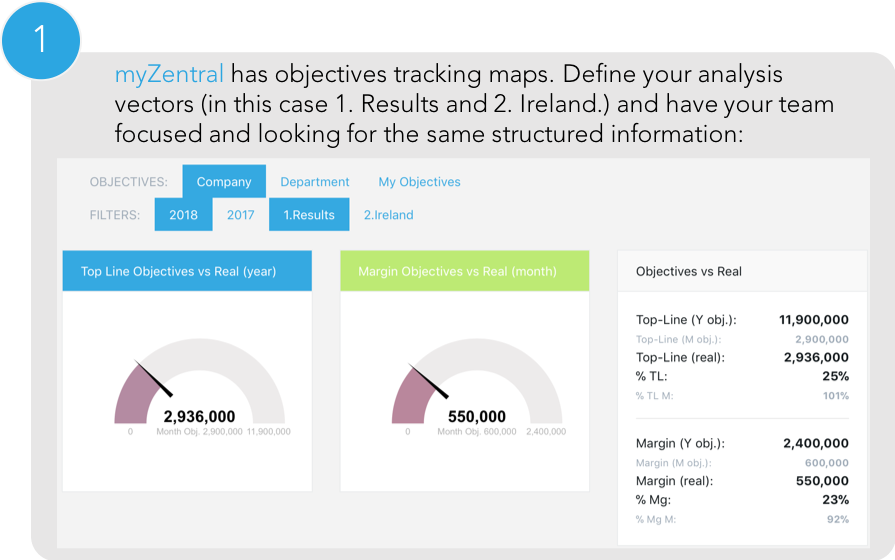
Task: Select the % Mg percentage row
Action: point(742,500)
